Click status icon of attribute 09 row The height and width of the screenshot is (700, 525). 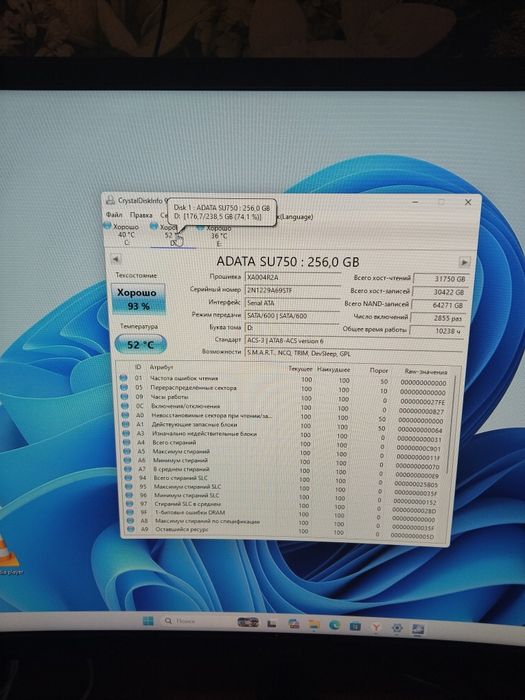pyautogui.click(x=125, y=397)
